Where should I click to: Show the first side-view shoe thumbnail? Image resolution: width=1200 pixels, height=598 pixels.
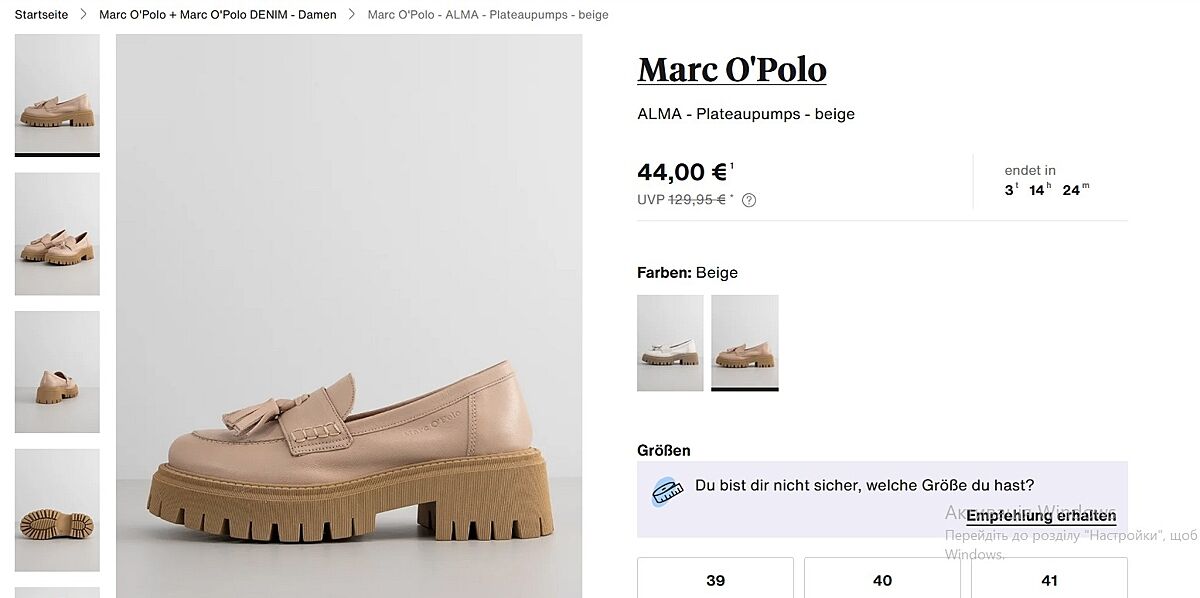point(57,95)
